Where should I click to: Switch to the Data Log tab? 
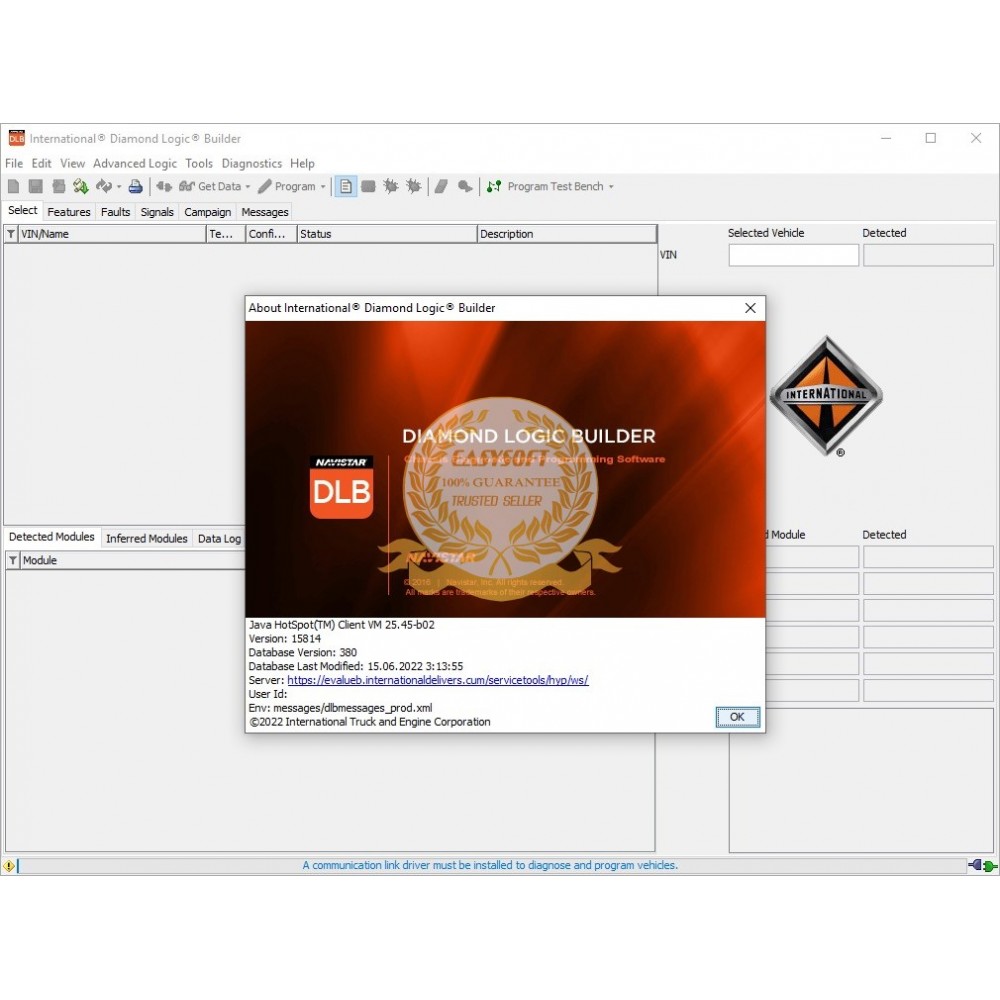[x=219, y=538]
